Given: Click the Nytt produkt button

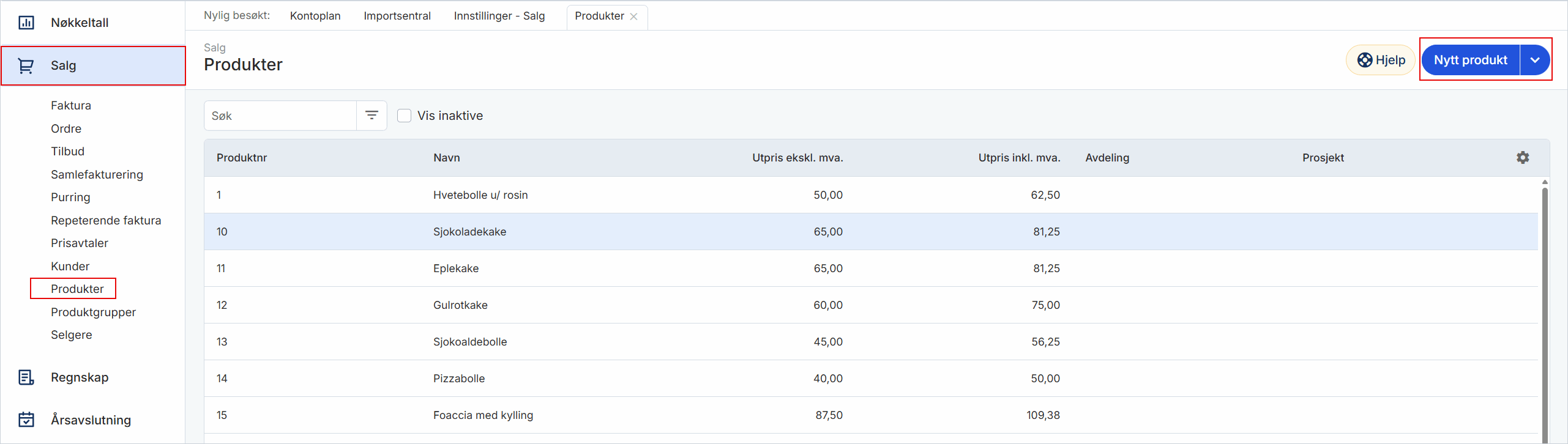Looking at the screenshot, I should click(1470, 60).
